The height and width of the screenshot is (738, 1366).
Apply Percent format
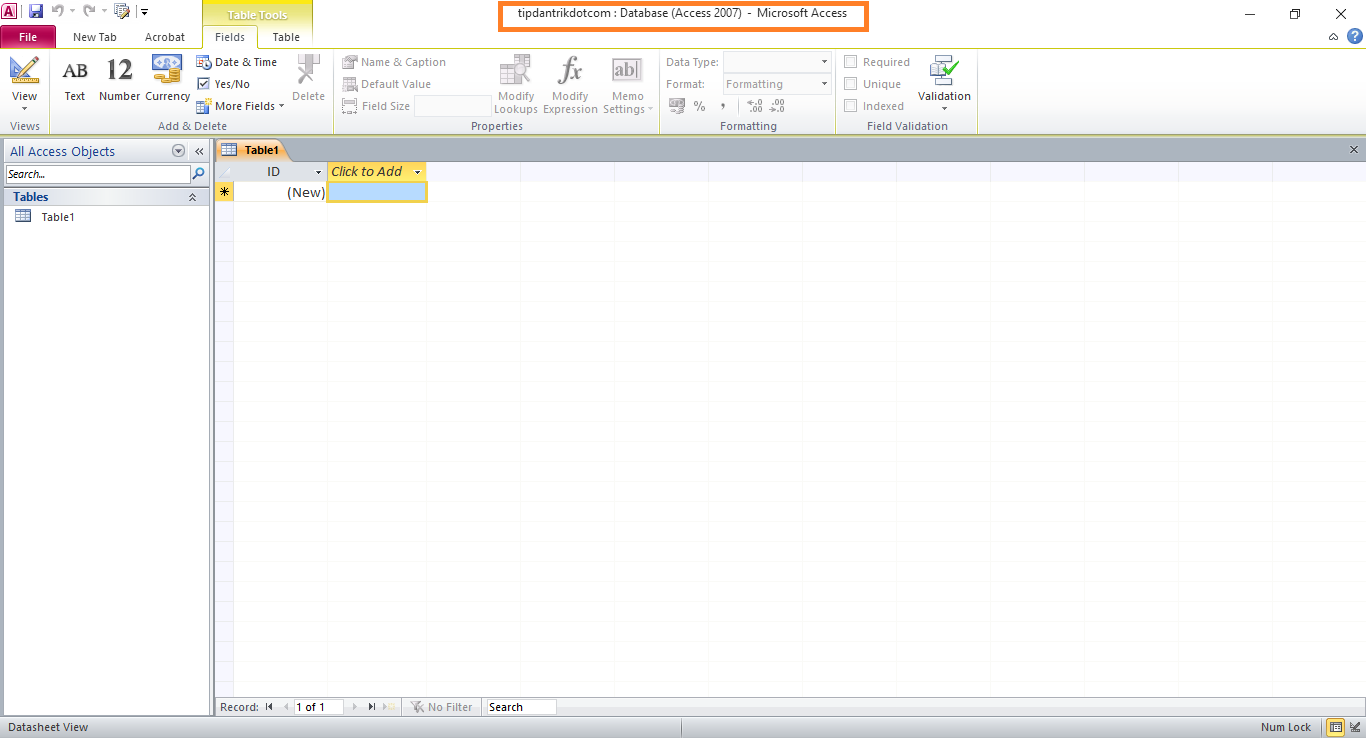[699, 106]
